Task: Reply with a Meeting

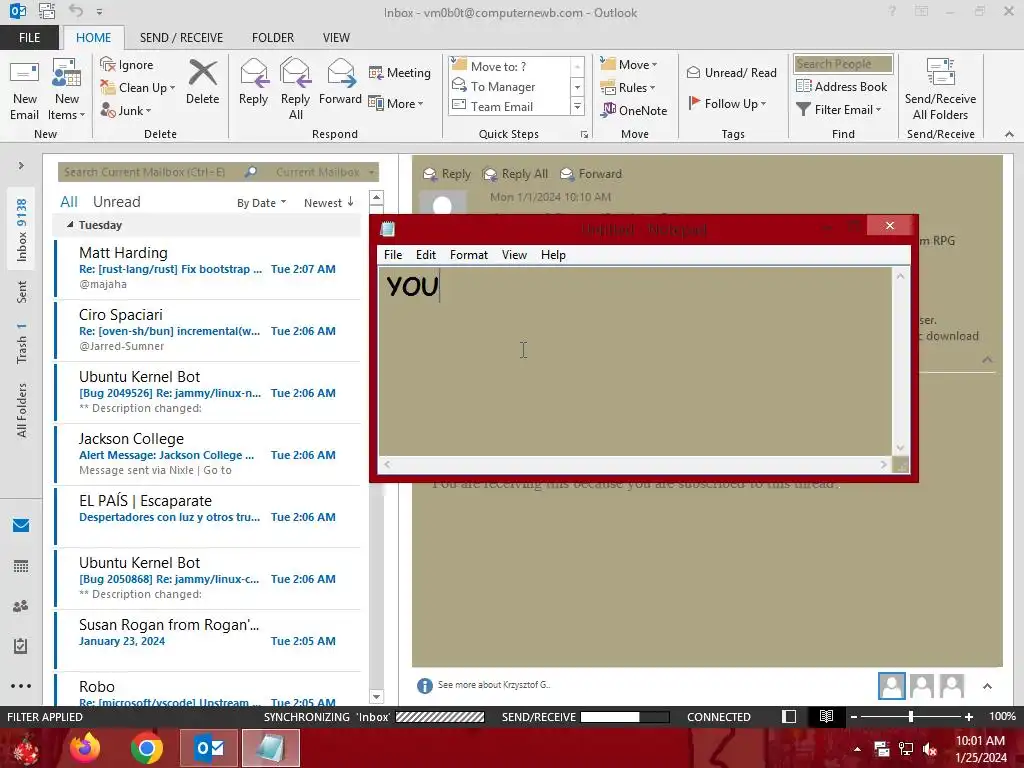Action: coord(400,72)
